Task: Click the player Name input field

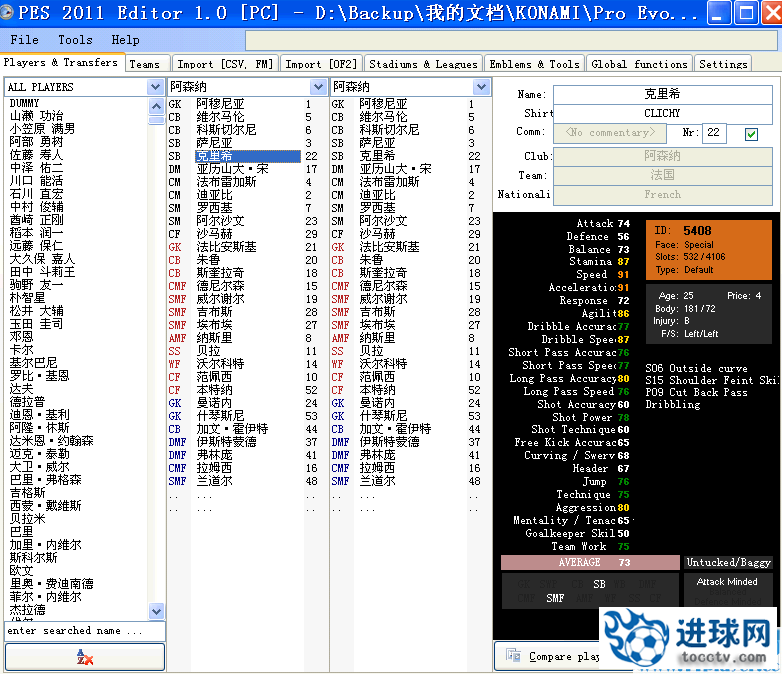Action: [x=662, y=94]
